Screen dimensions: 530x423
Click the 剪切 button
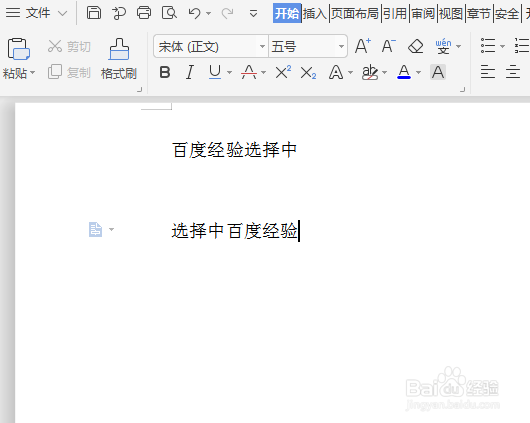69,46
